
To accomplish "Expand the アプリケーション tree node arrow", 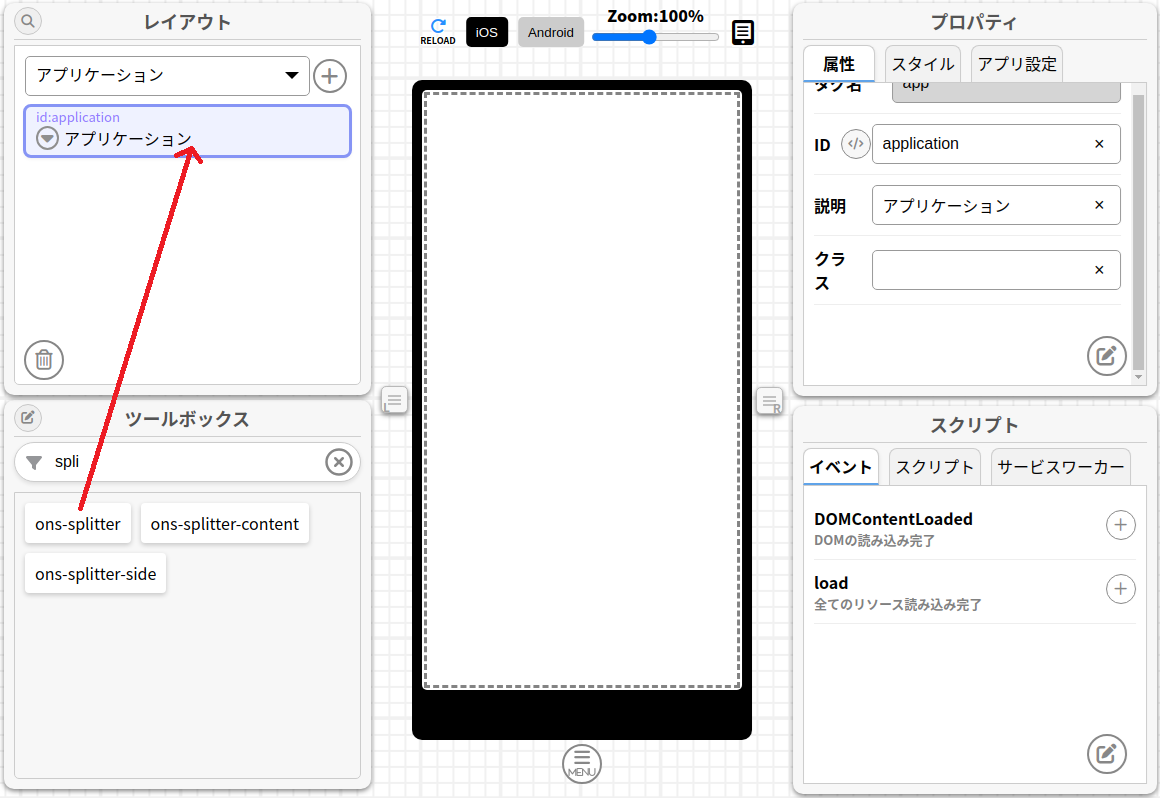I will 47,139.
